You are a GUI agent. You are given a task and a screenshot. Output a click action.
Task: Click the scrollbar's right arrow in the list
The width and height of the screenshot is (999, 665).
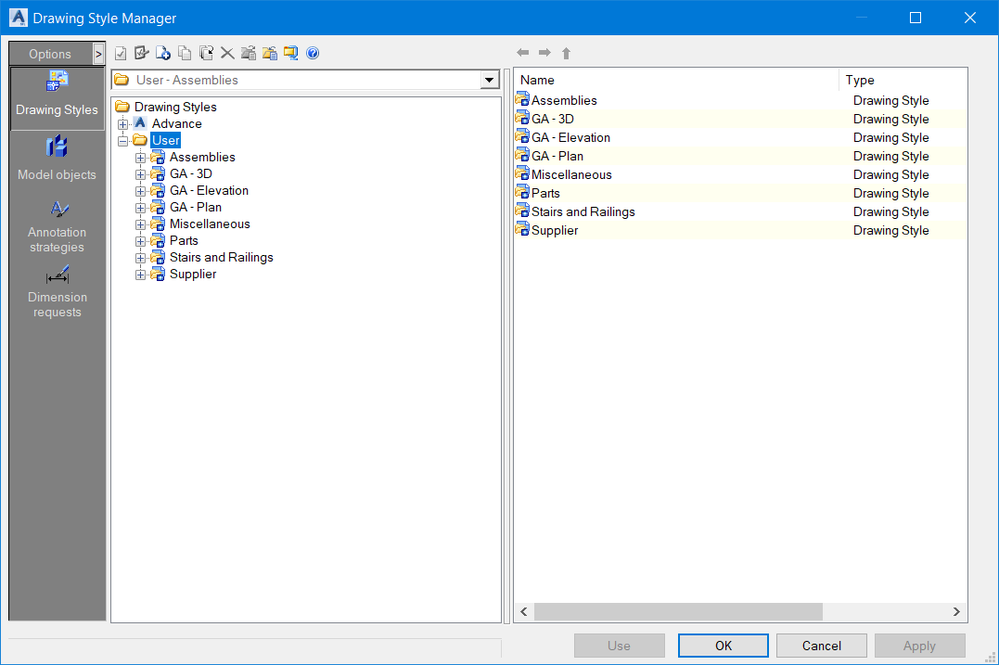956,611
